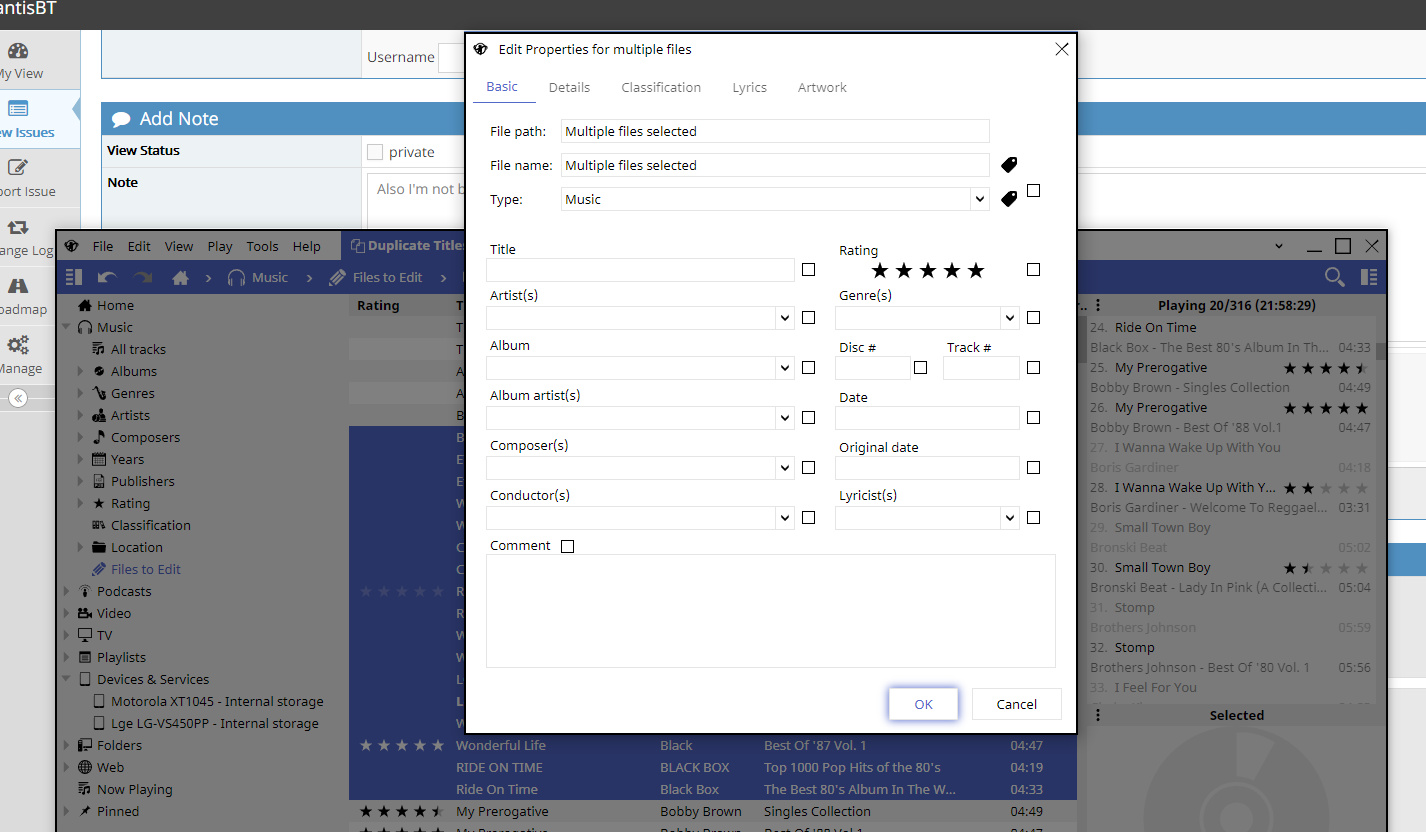Open the Tools menu in MediaMonkey
This screenshot has width=1426, height=832.
262,247
